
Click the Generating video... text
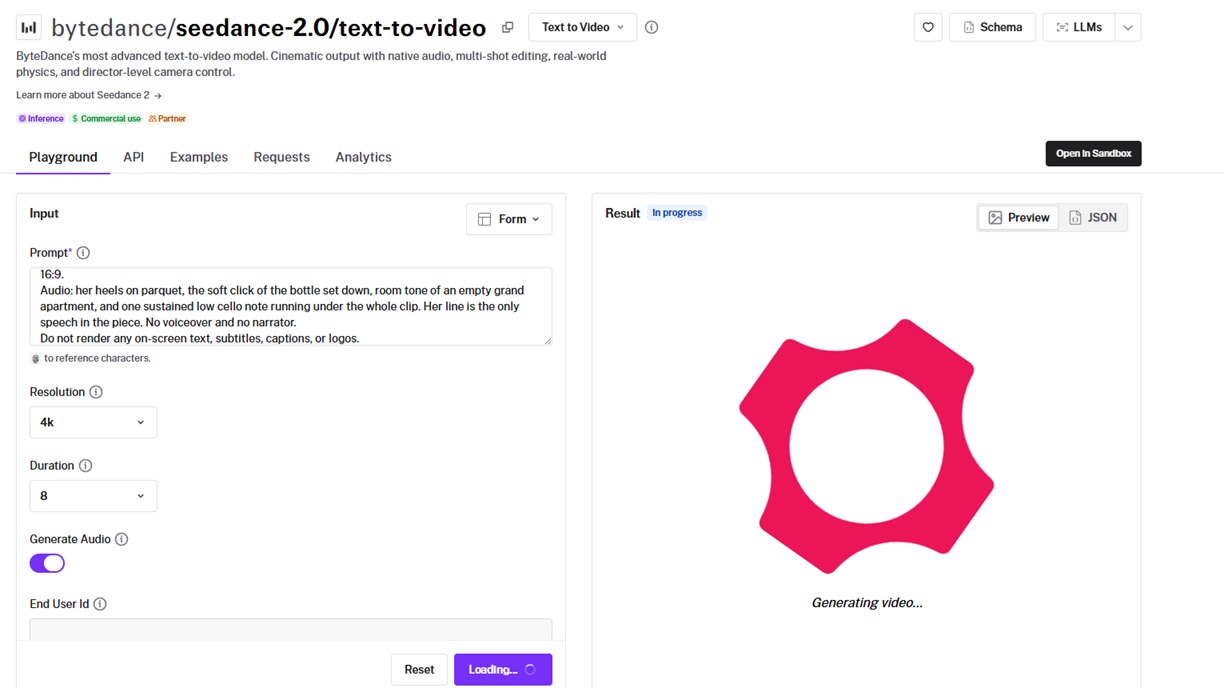pyautogui.click(x=867, y=603)
